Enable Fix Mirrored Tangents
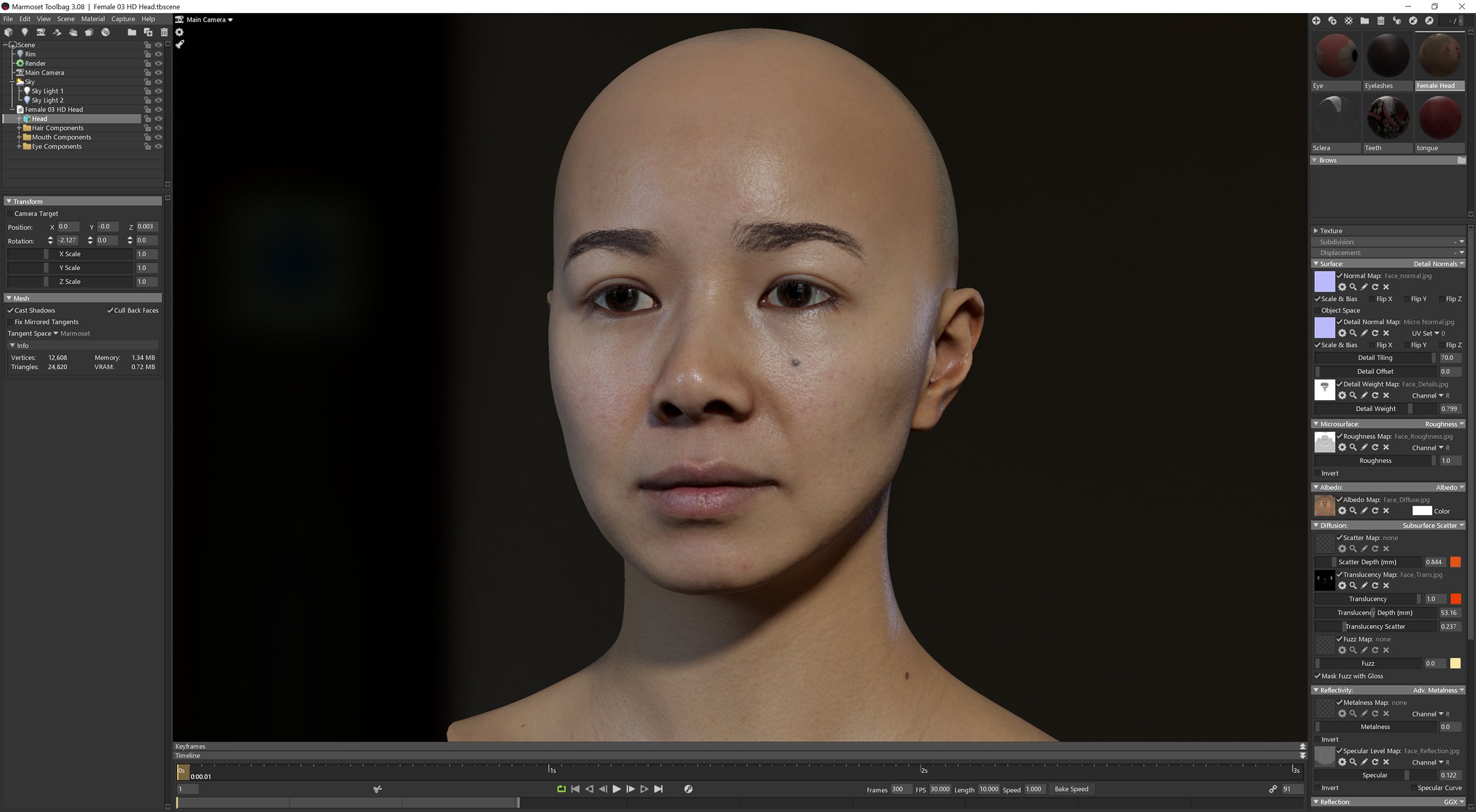1476x812 pixels. [11, 322]
